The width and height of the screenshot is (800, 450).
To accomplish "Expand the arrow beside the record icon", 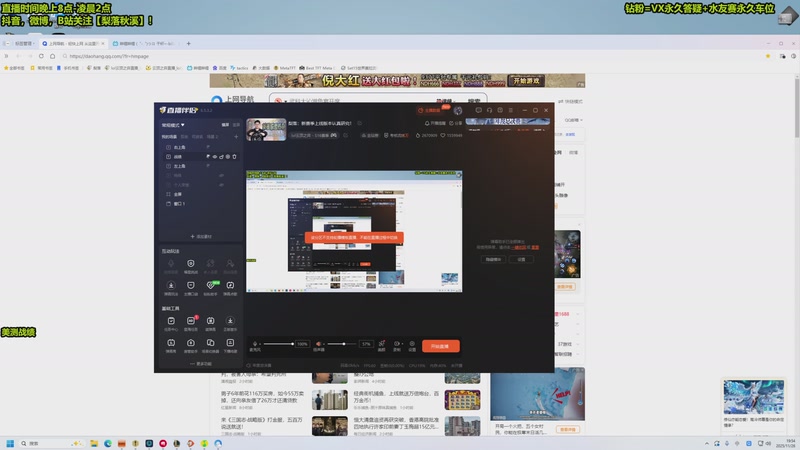I will (x=402, y=344).
